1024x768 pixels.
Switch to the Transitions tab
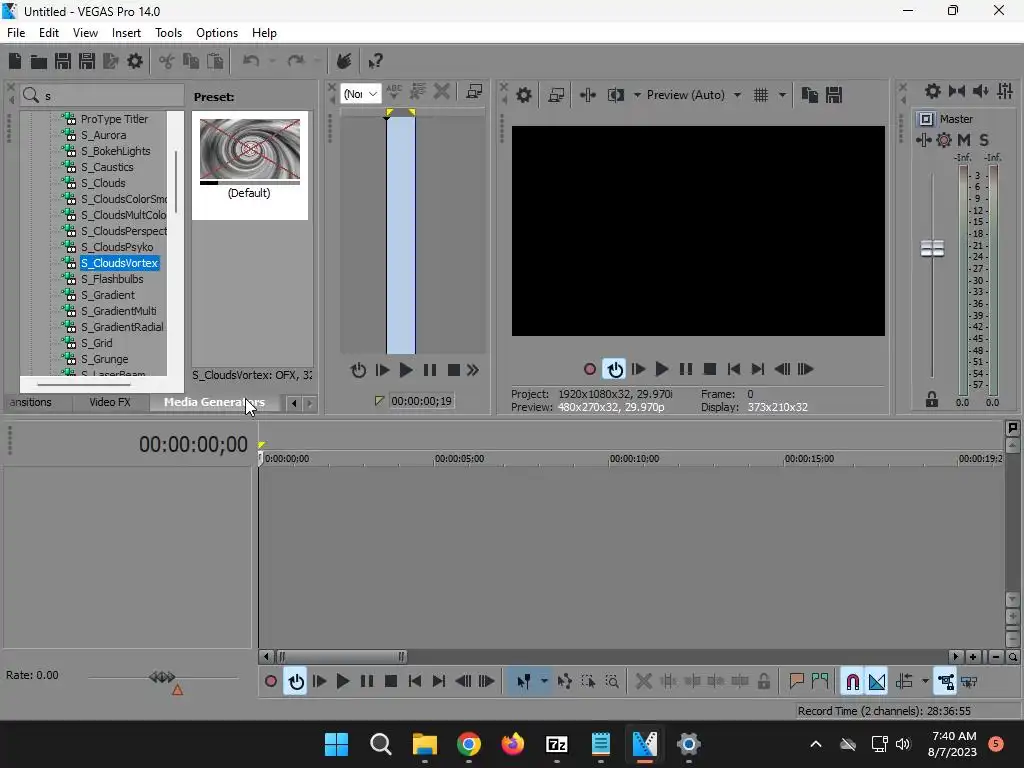point(30,402)
